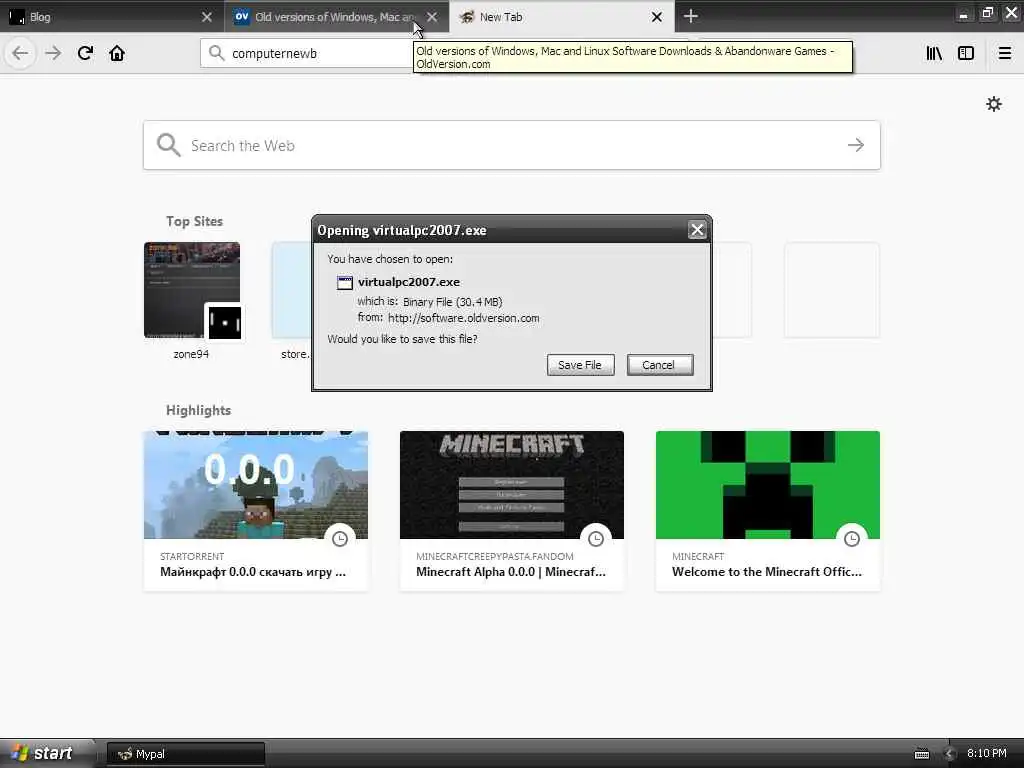Open the Minecraft creeper face highlight card
Image resolution: width=1024 pixels, height=768 pixels.
(x=767, y=511)
